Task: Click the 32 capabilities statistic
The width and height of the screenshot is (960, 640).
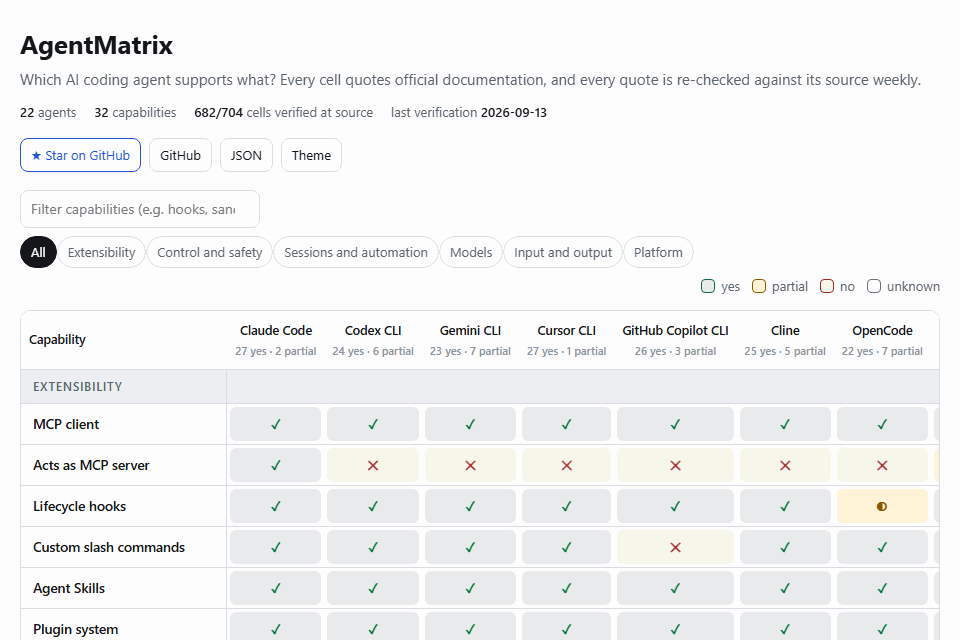Action: [135, 113]
